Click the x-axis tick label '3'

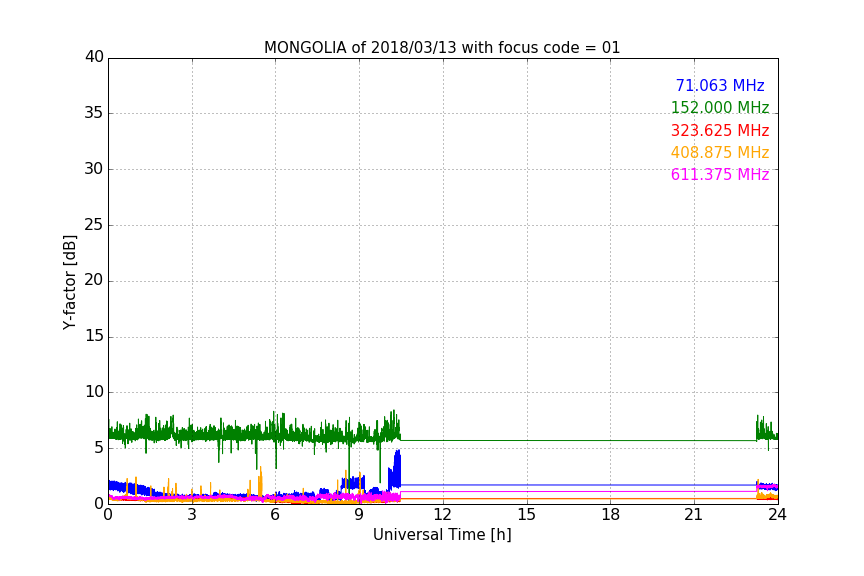(192, 515)
